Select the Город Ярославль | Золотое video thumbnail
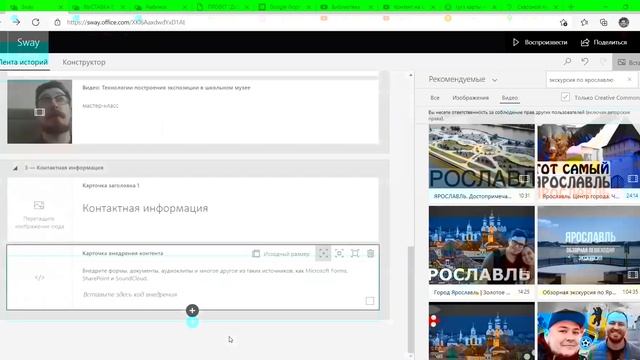This screenshot has height=360, width=640. coord(482,245)
